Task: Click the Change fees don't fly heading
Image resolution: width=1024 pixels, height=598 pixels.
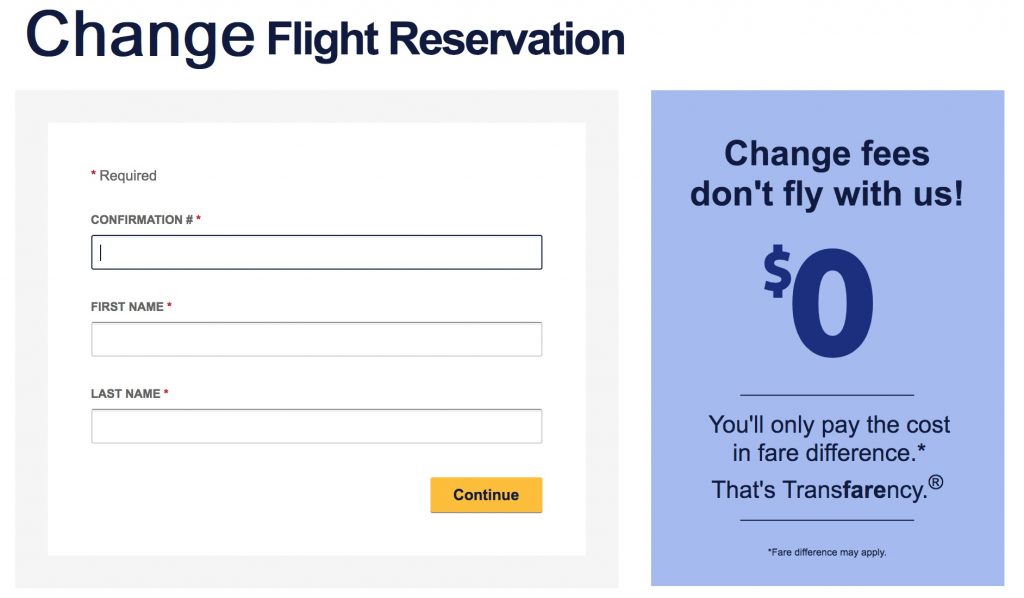Action: 828,173
